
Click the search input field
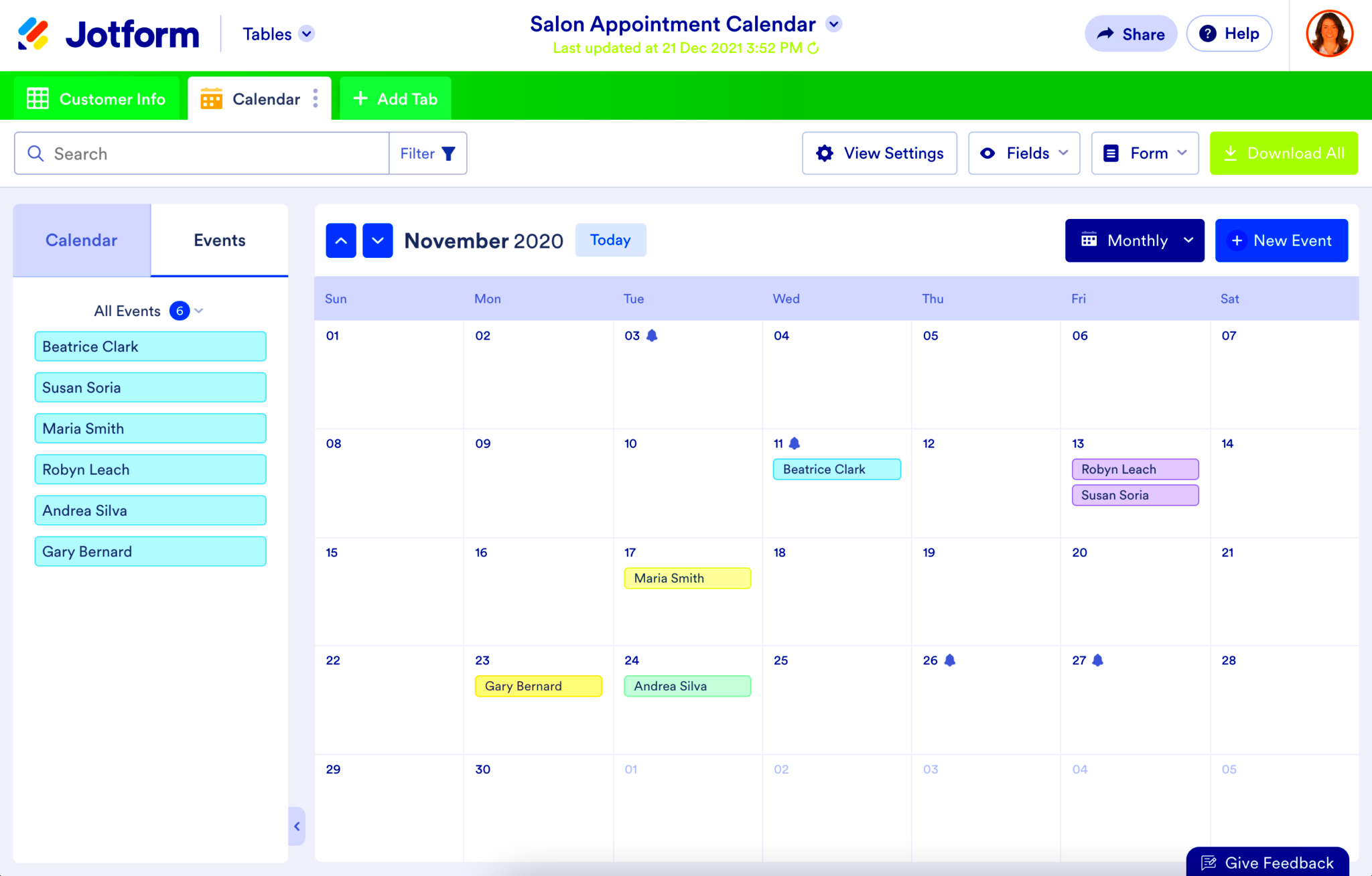coord(200,153)
